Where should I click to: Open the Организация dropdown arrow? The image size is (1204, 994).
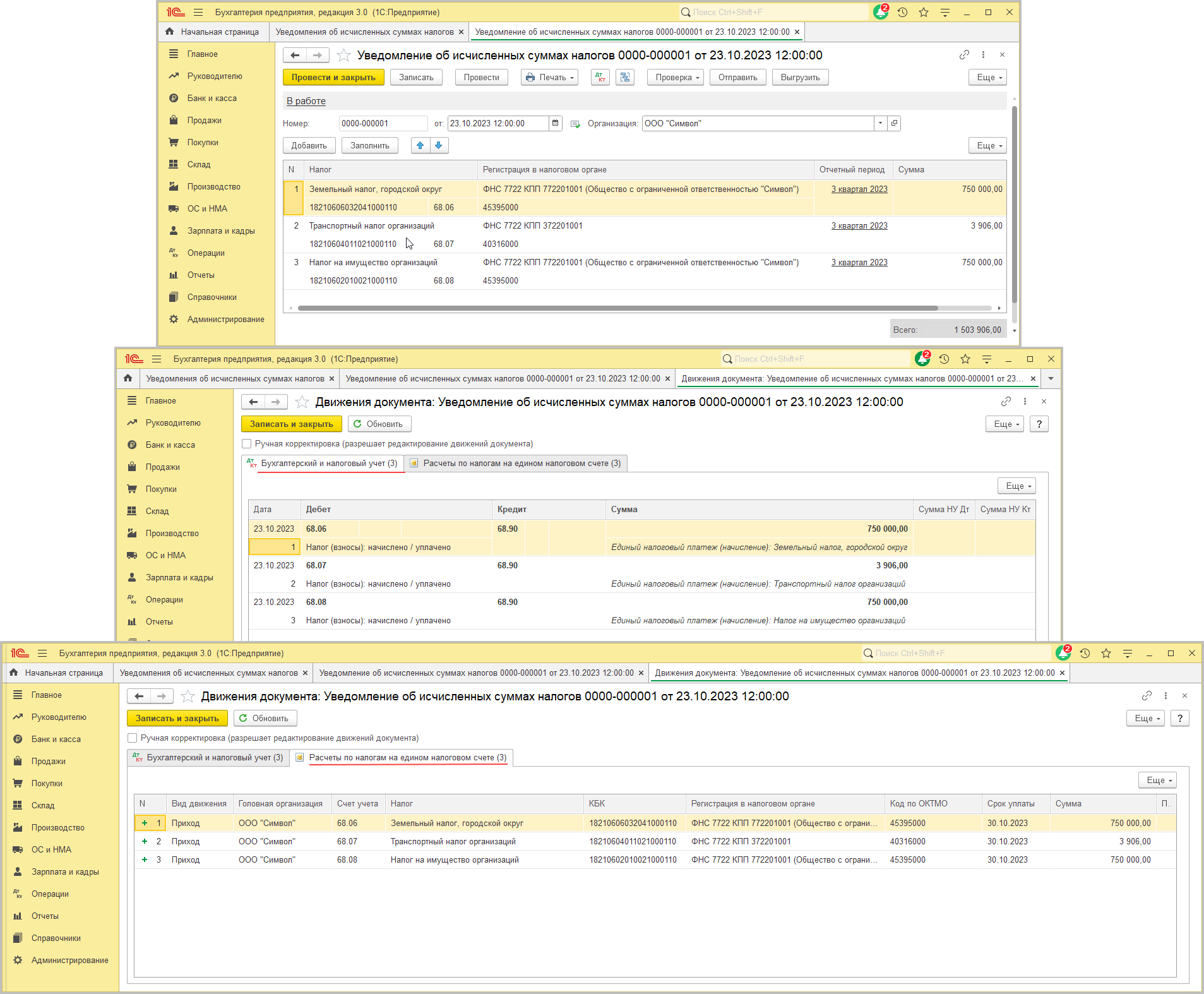point(880,124)
